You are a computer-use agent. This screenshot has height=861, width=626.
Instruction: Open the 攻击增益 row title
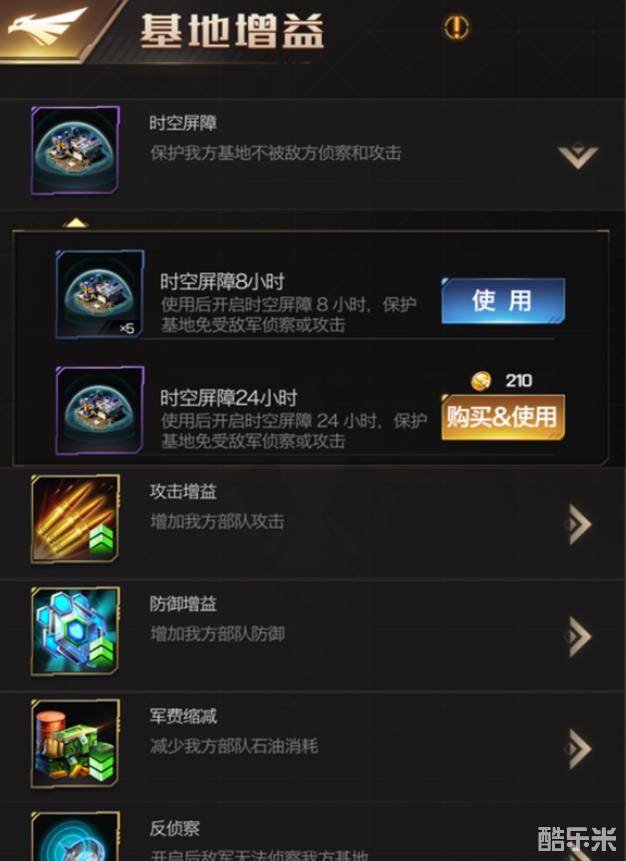183,491
